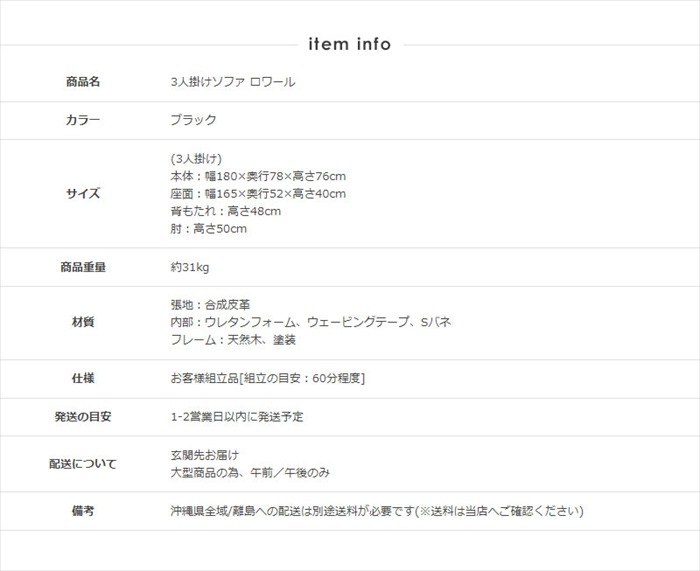Select the 肘 height line
The width and height of the screenshot is (700, 571).
click(x=209, y=228)
